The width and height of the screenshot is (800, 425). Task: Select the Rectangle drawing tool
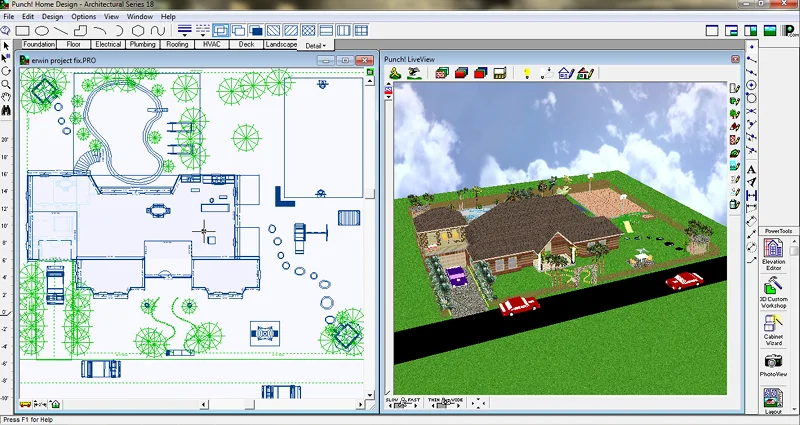click(x=23, y=31)
